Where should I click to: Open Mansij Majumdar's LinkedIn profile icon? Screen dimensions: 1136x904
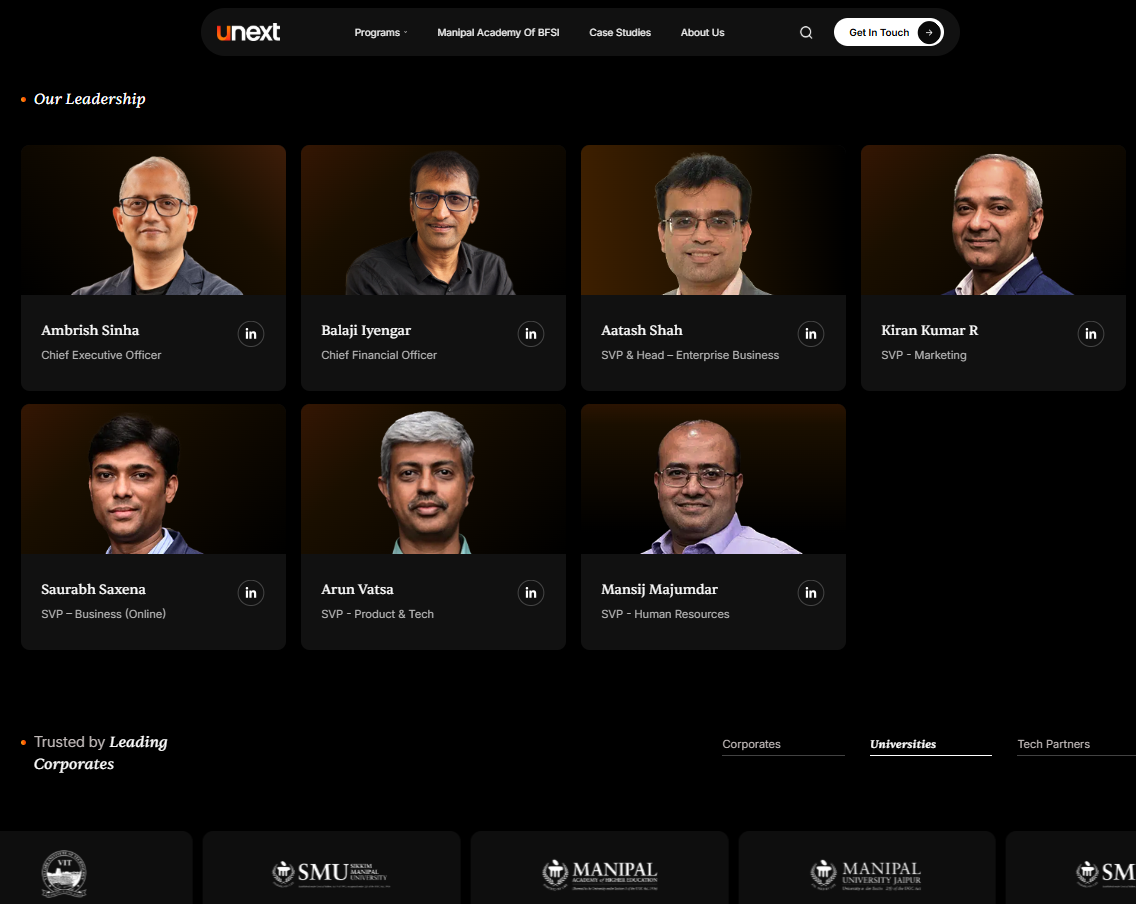(811, 592)
